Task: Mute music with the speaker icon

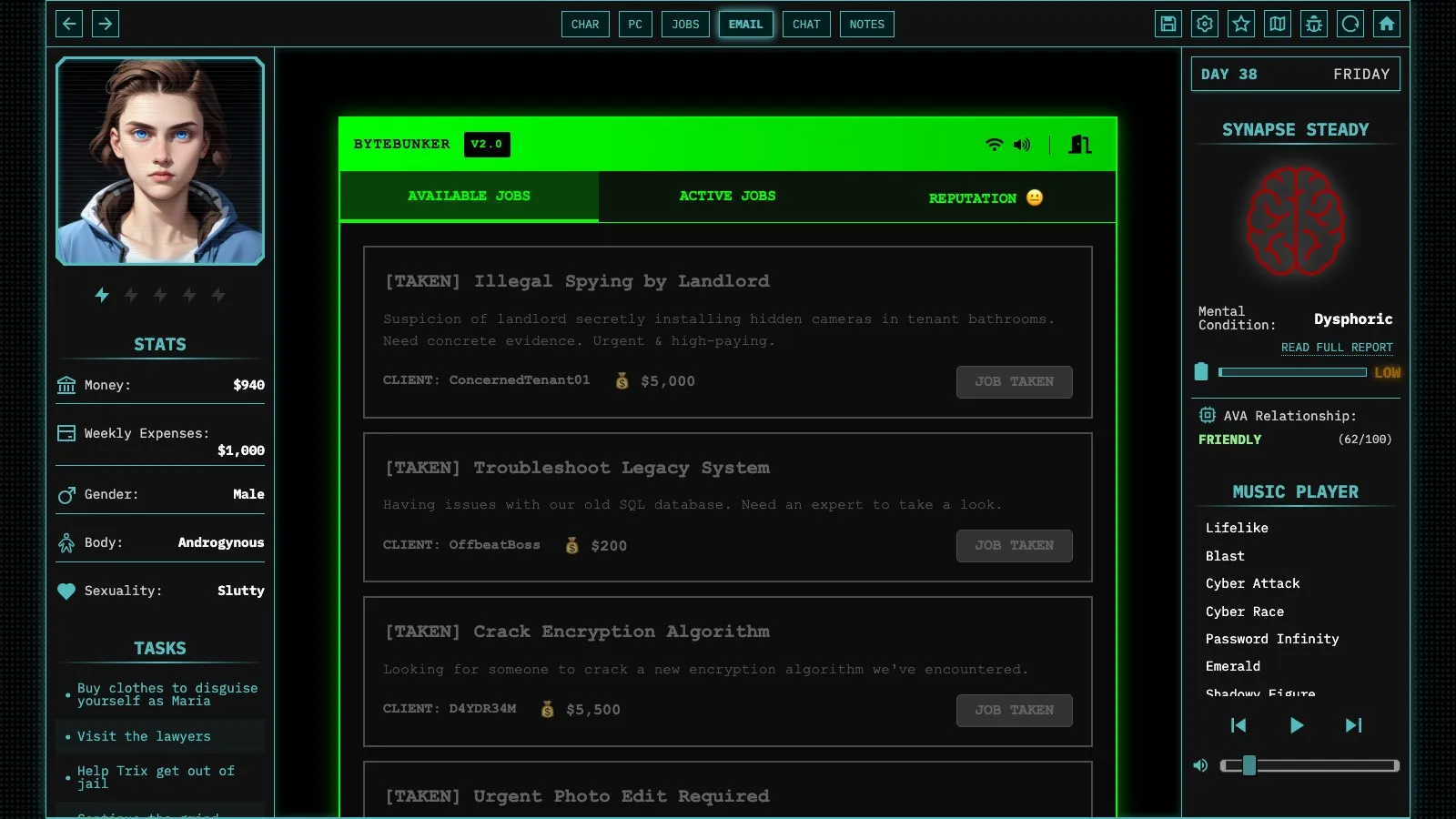Action: 1200,765
